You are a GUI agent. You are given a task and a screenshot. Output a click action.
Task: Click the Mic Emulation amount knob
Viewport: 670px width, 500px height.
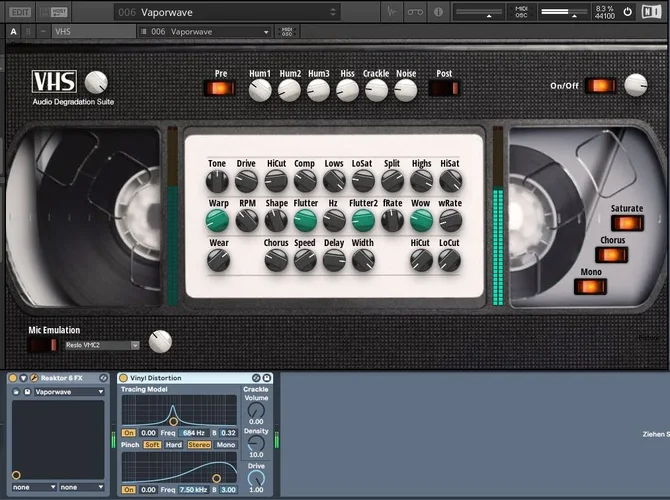pos(160,341)
